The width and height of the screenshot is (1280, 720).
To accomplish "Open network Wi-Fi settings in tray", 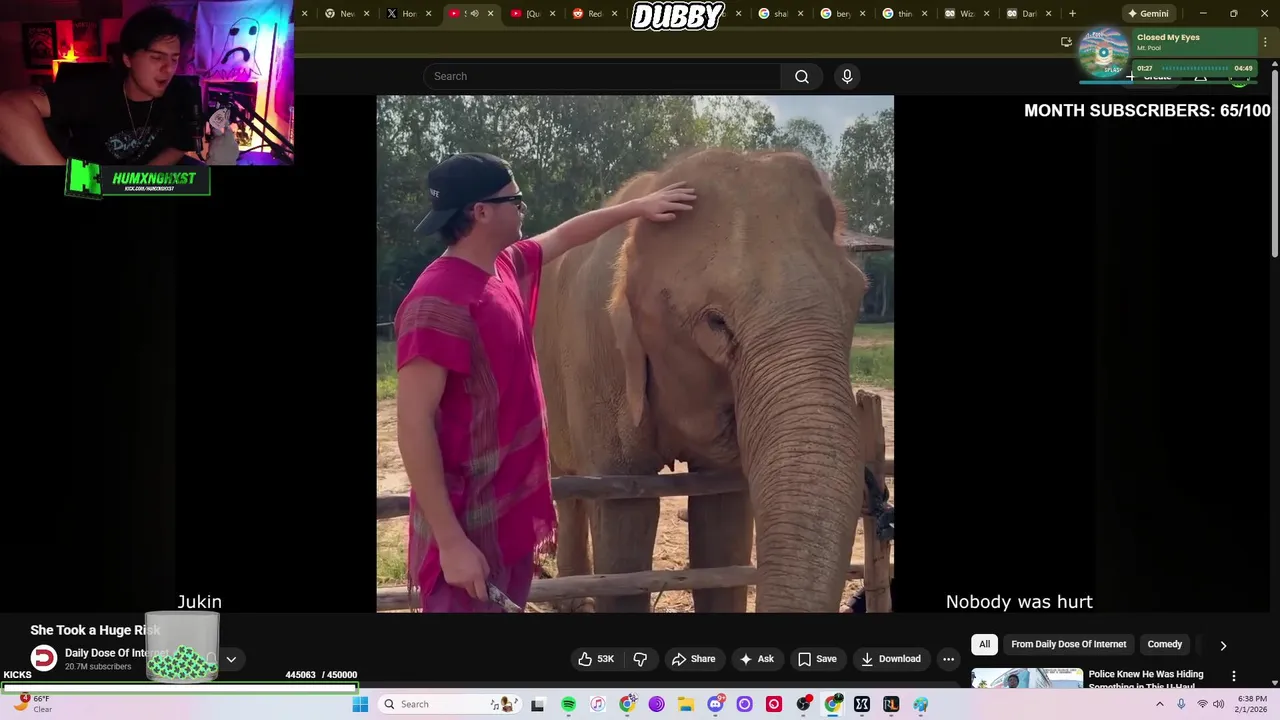I will tap(1202, 704).
